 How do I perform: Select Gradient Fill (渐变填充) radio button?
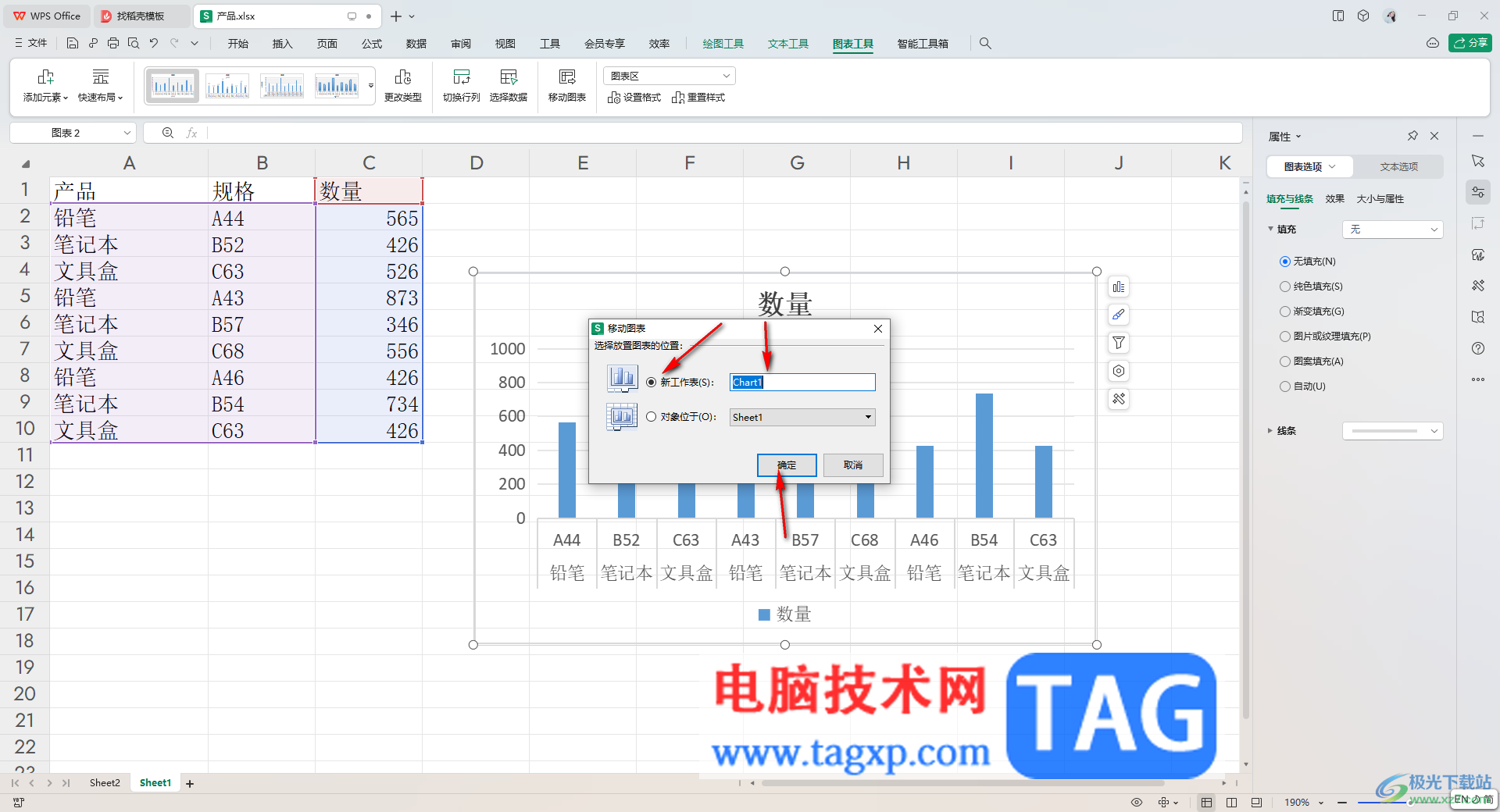pyautogui.click(x=1284, y=312)
